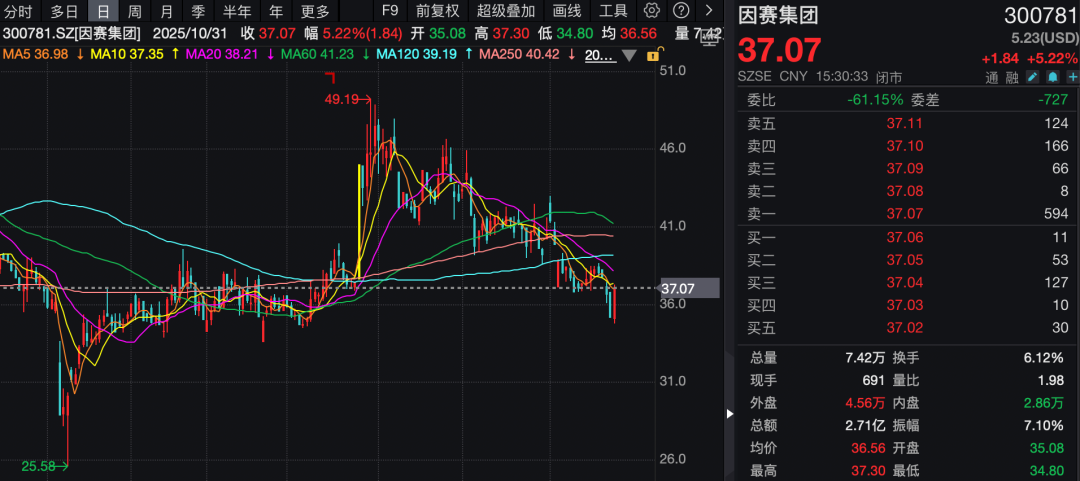Select the 半年 half-year period tab

[238, 11]
